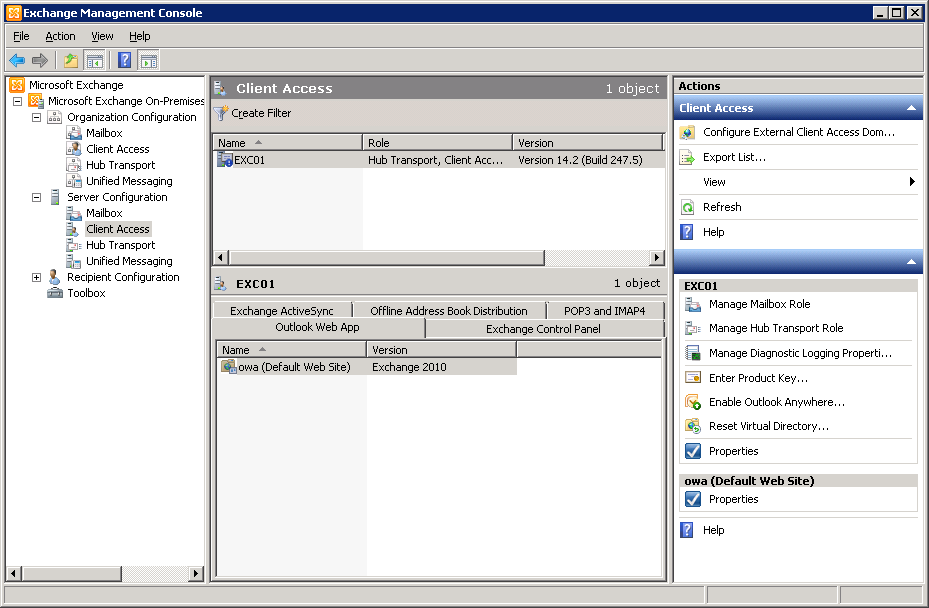Click the Back arrow toolbar icon
This screenshot has width=929, height=608.
[x=17, y=60]
